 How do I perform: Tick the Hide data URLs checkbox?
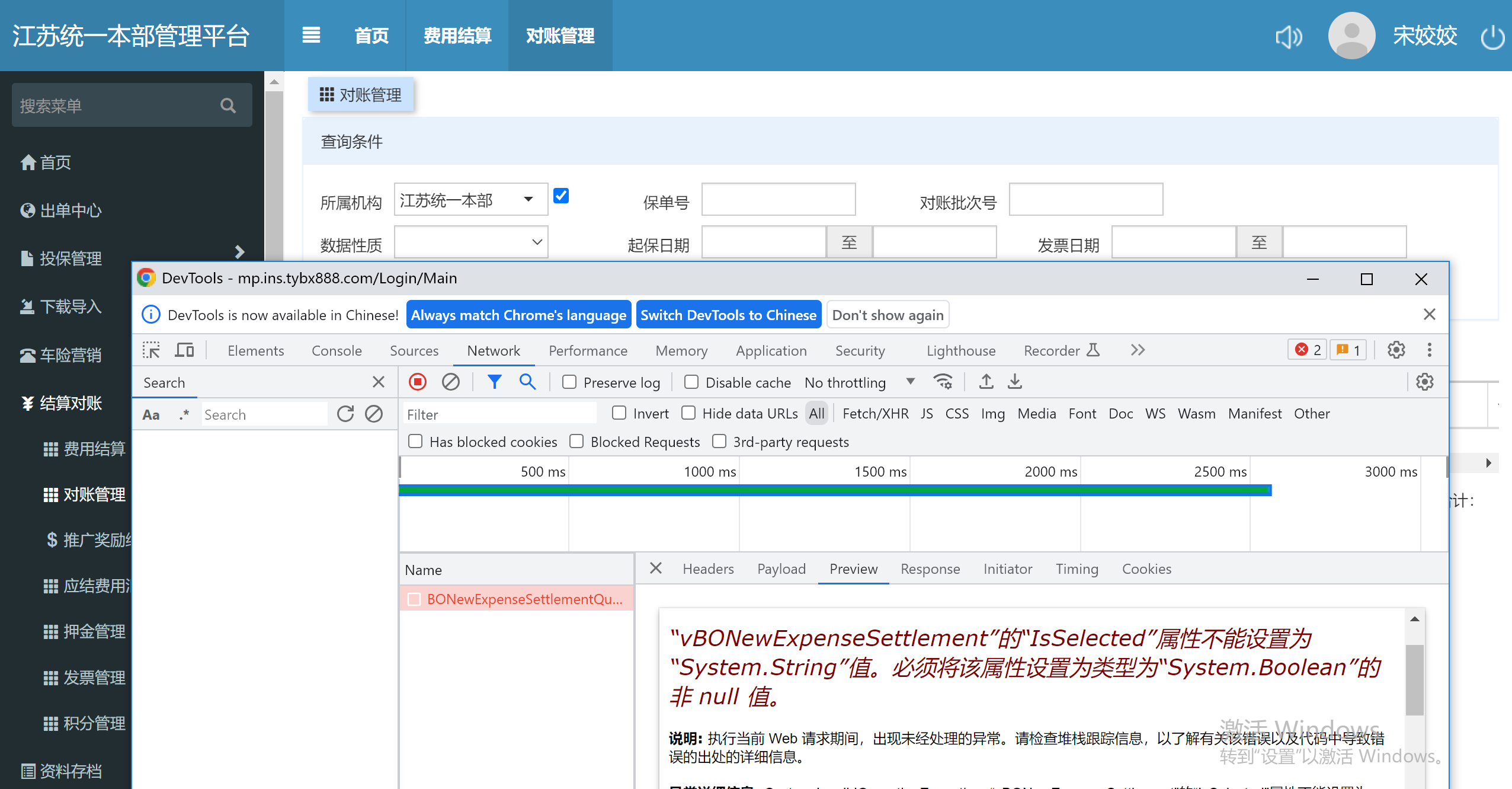pyautogui.click(x=688, y=413)
